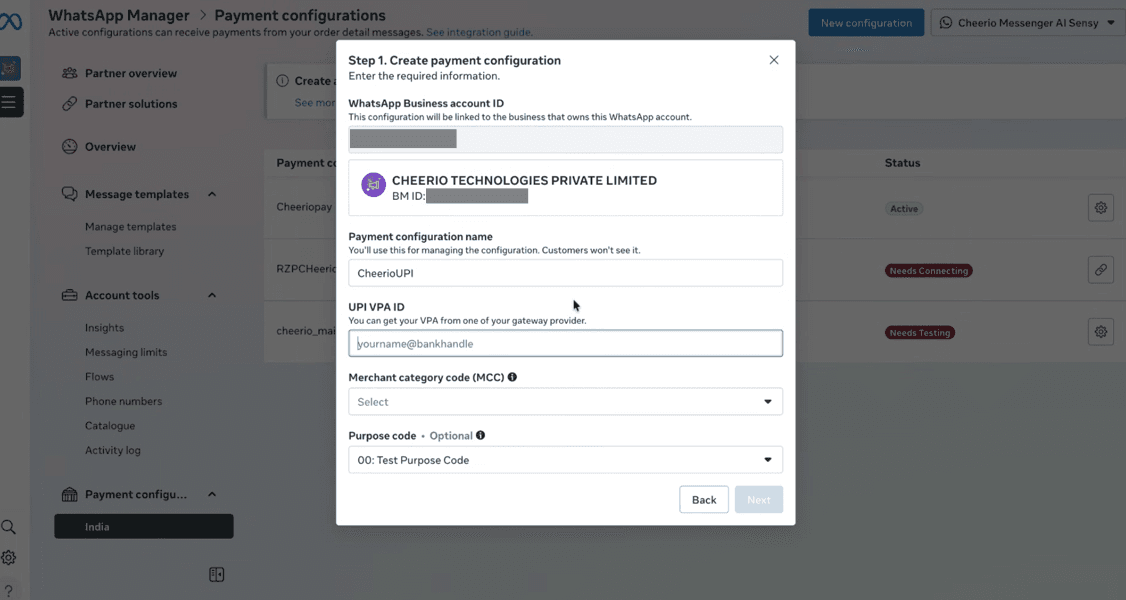Image resolution: width=1126 pixels, height=600 pixels.
Task: Click the See more link in banner
Action: (x=315, y=103)
